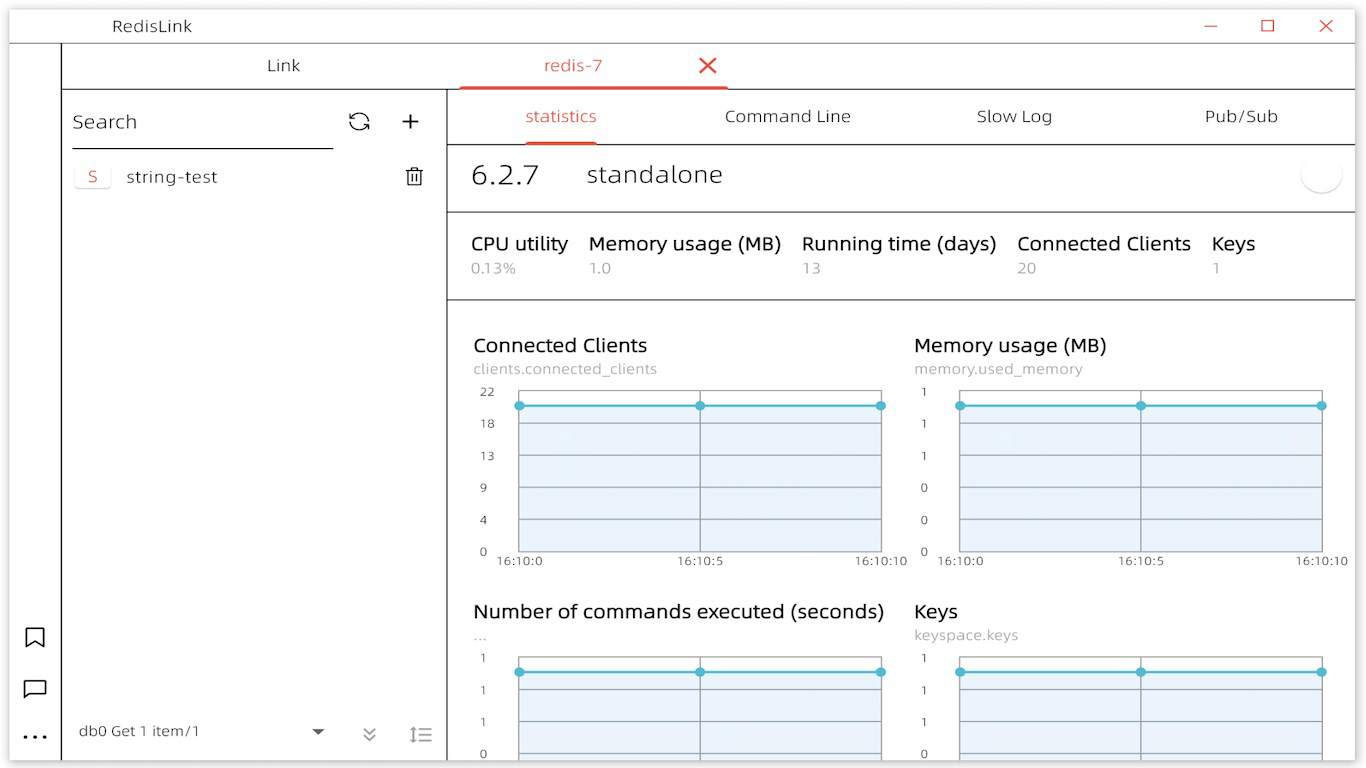Viewport: 1366px width, 768px height.
Task: Close the RedisLink window
Action: click(x=1326, y=26)
